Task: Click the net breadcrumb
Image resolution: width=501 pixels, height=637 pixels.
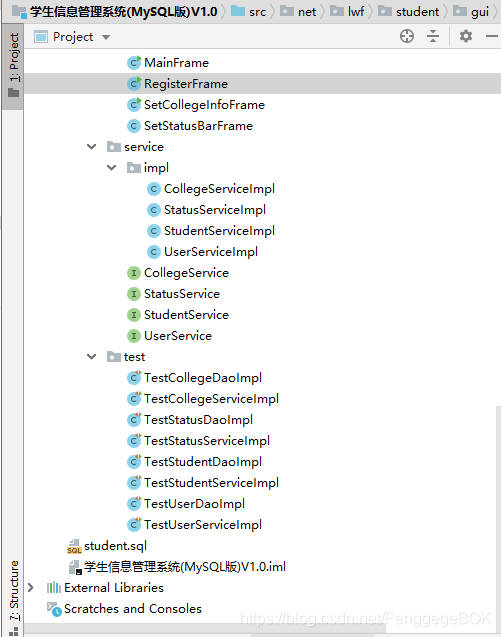Action: tap(297, 11)
